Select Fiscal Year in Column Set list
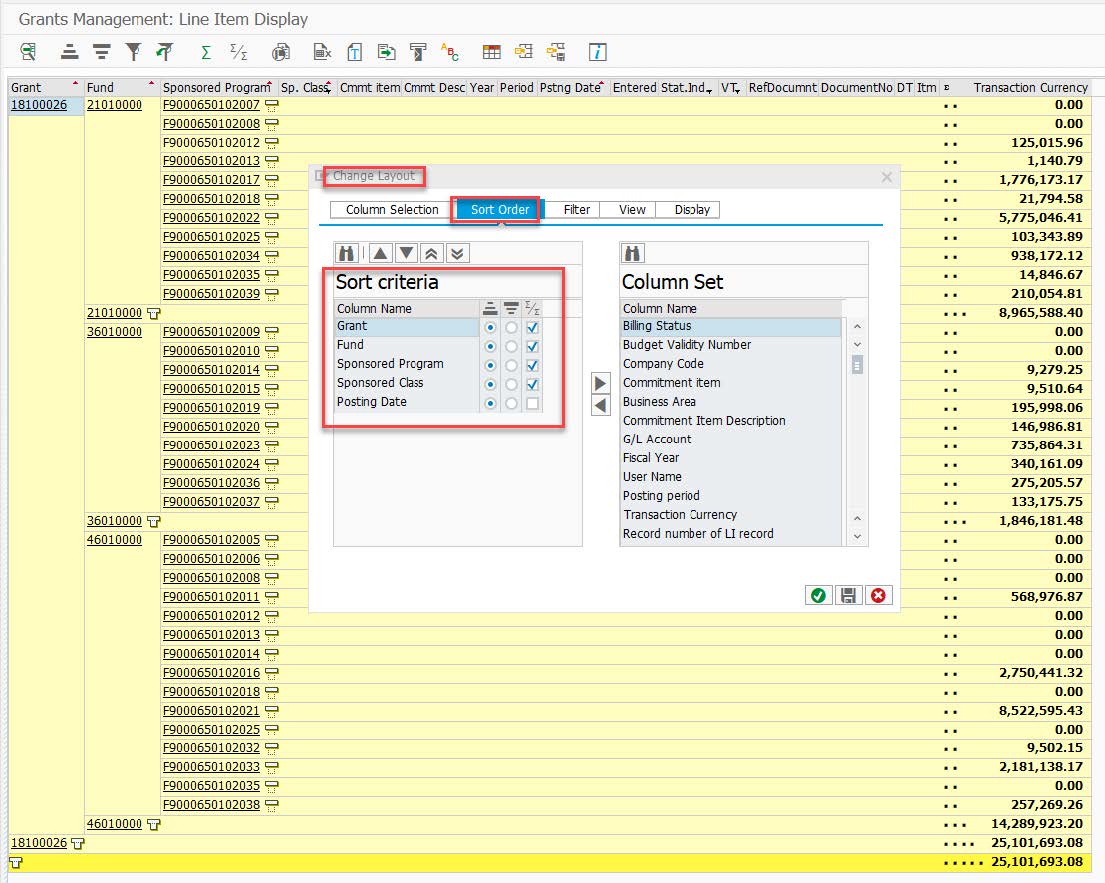1105x883 pixels. click(651, 458)
